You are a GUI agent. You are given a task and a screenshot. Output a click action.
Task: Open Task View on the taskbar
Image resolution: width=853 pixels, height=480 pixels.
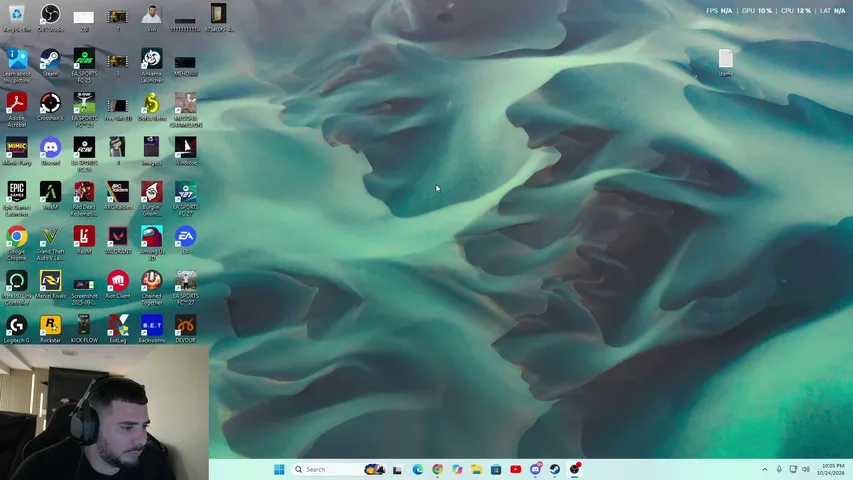(398, 470)
